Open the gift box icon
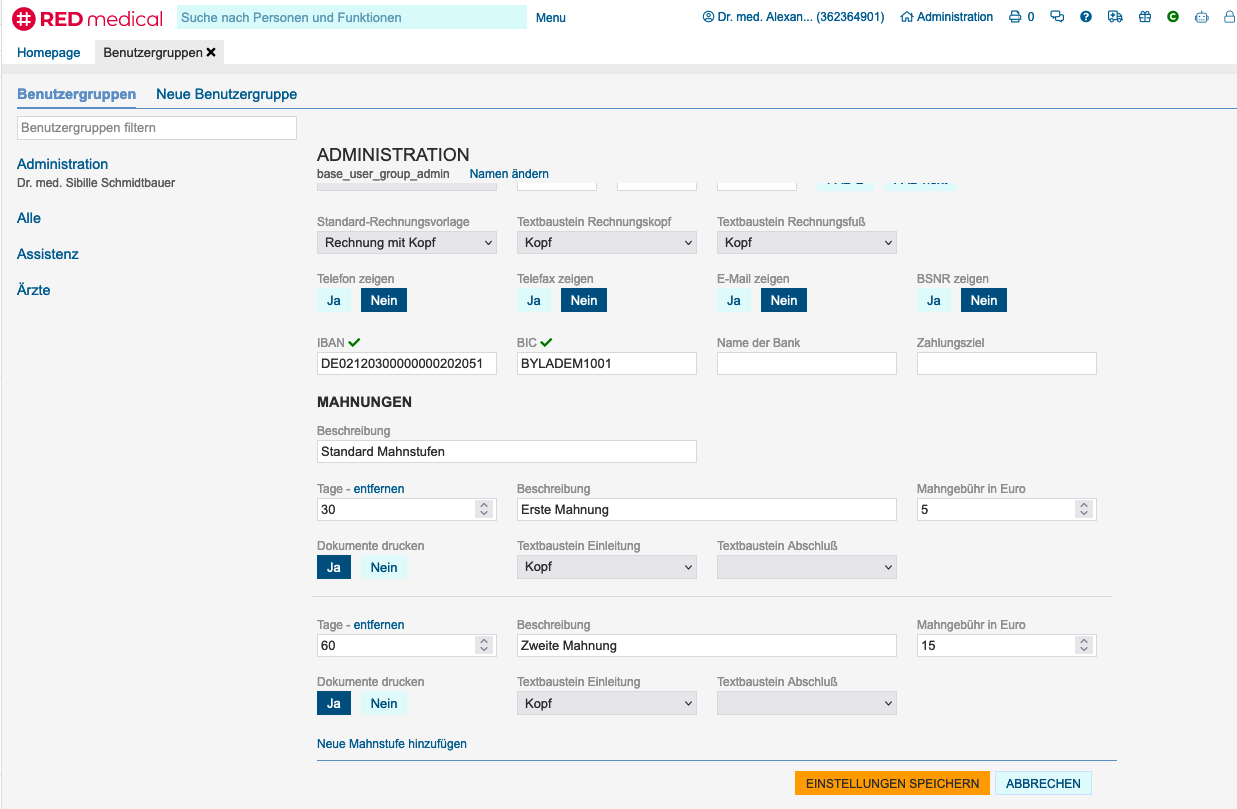Viewport: 1237px width, 809px height. pos(1145,17)
